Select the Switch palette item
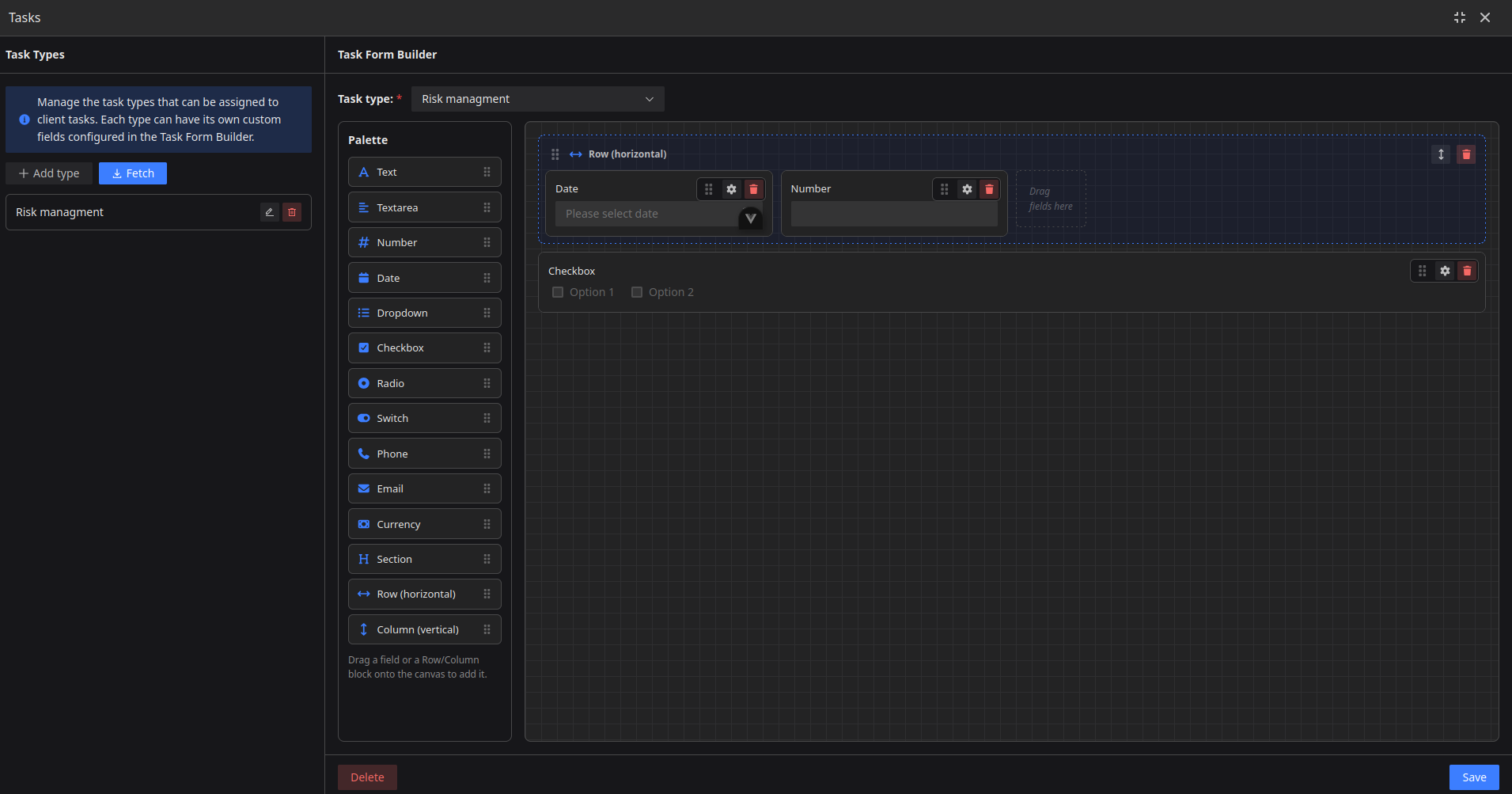Screen dimensions: 1512x794 (425, 418)
